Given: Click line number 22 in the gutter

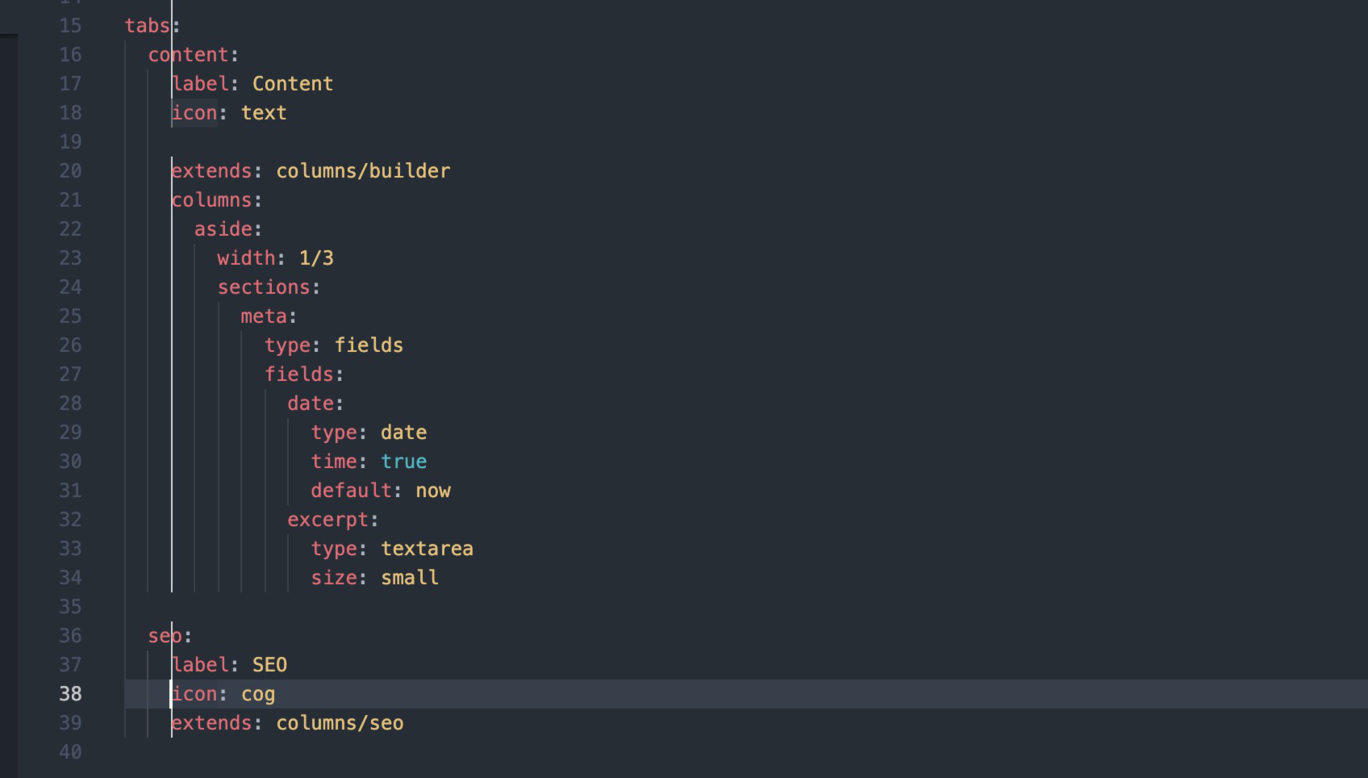Looking at the screenshot, I should tap(70, 228).
